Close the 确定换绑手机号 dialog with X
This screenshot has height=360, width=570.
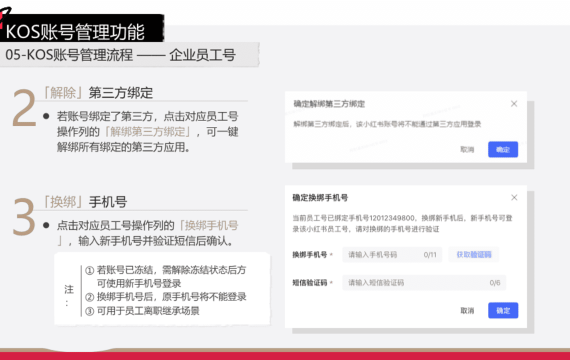[514, 197]
